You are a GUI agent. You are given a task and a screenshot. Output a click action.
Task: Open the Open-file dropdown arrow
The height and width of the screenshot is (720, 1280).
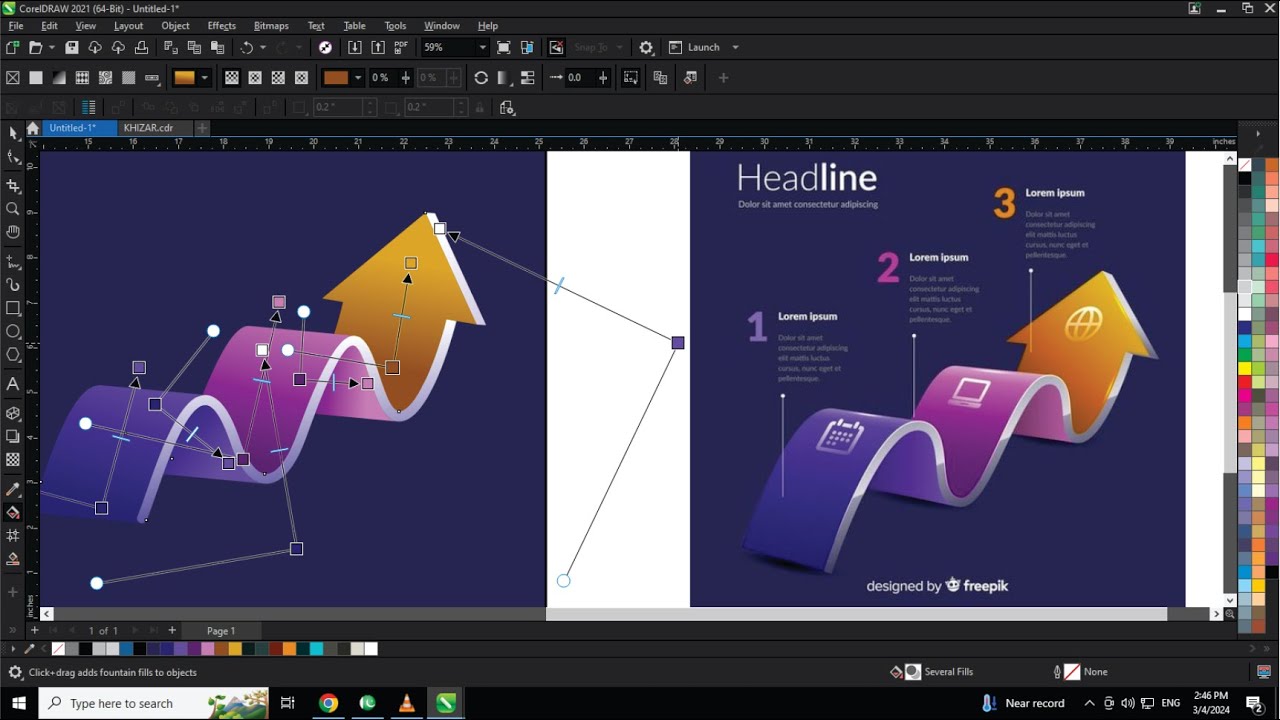click(x=50, y=47)
